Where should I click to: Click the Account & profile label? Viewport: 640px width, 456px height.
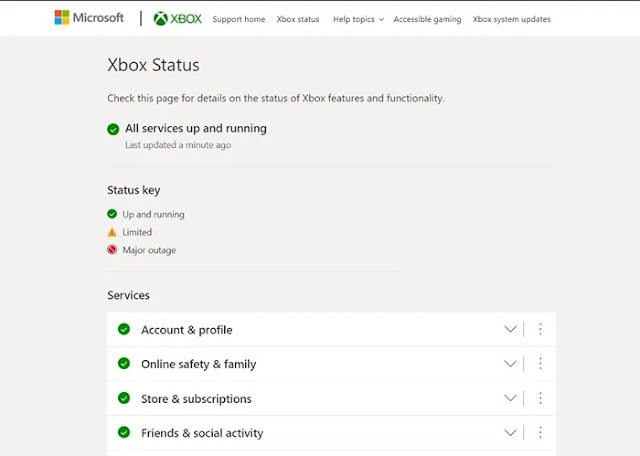(x=187, y=330)
